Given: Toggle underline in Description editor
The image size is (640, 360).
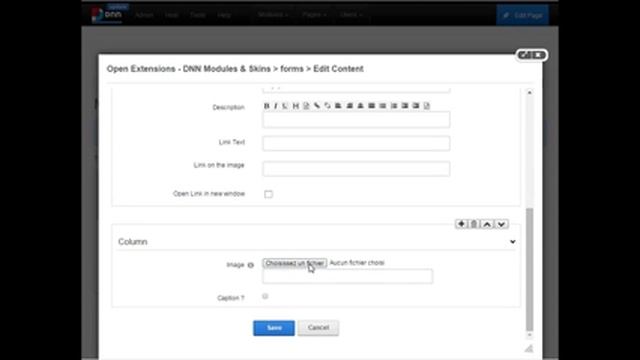Looking at the screenshot, I should (x=285, y=106).
